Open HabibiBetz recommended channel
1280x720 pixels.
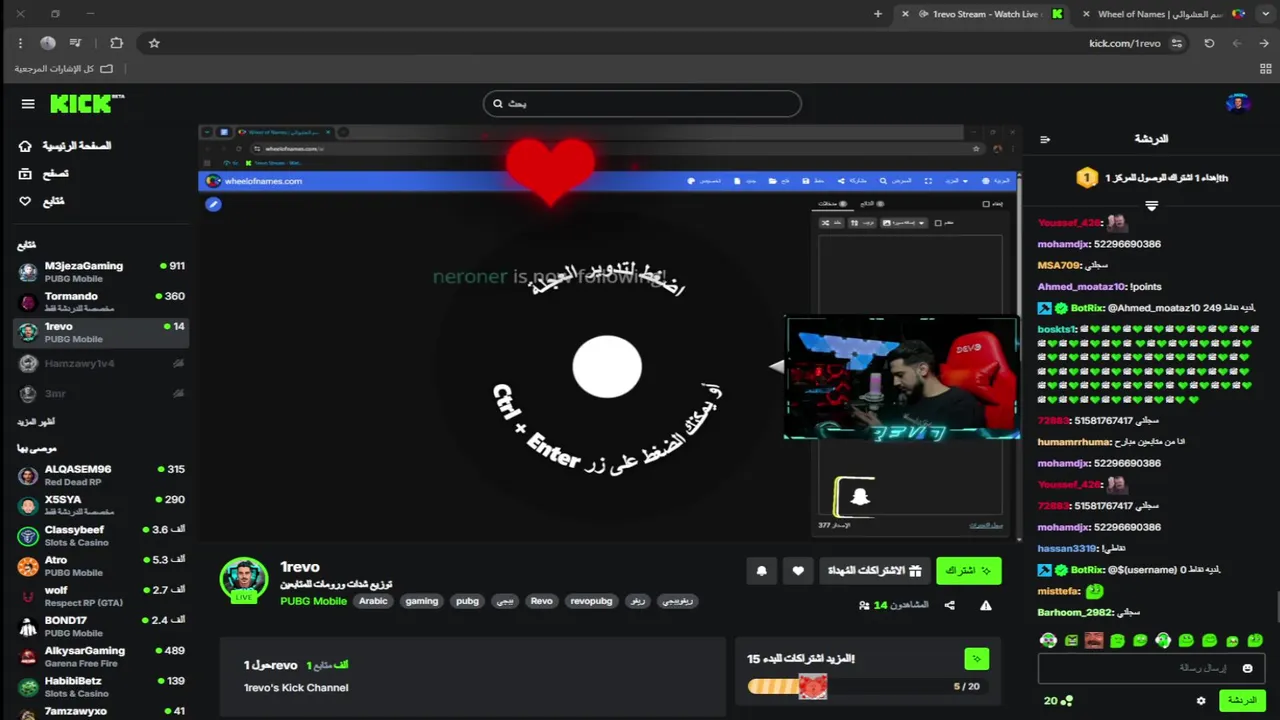[100, 686]
